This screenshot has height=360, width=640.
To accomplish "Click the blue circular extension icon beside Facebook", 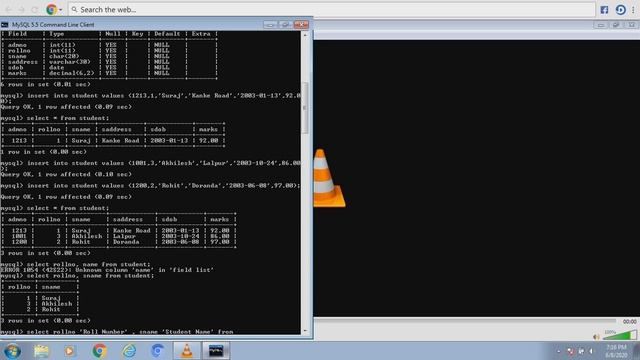I will tap(620, 9).
